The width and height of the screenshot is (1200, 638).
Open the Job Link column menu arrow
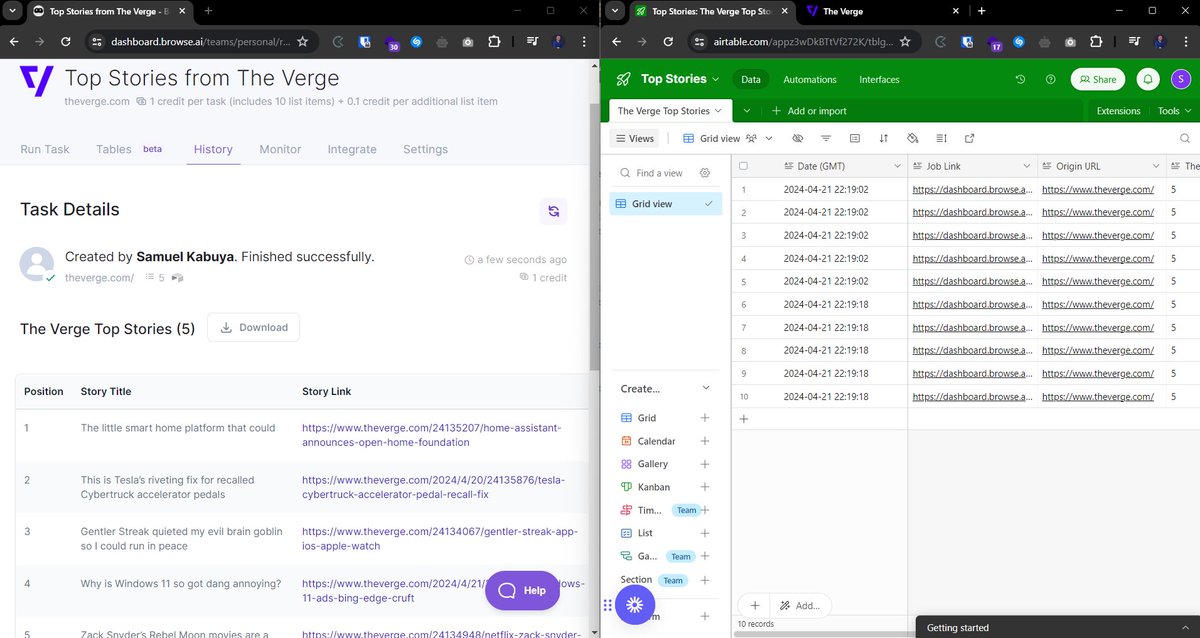click(1026, 166)
